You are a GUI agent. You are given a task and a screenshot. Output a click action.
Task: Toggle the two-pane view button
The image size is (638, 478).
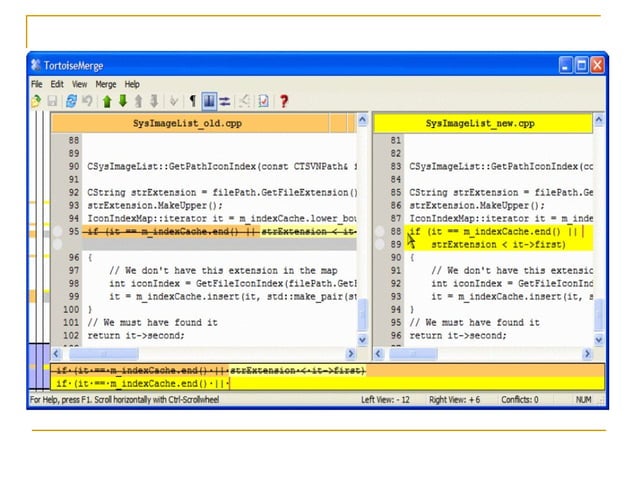[x=209, y=101]
